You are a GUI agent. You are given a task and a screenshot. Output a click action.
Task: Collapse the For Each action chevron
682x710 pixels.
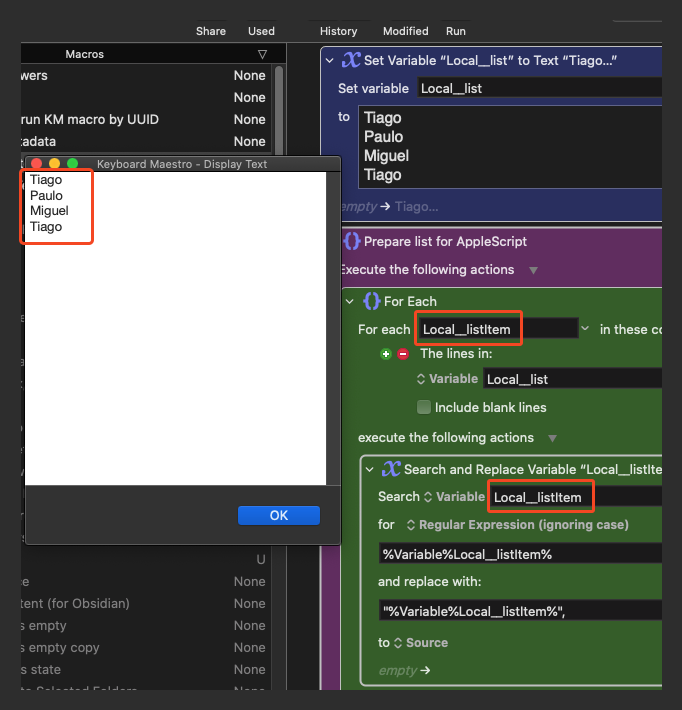(x=350, y=301)
